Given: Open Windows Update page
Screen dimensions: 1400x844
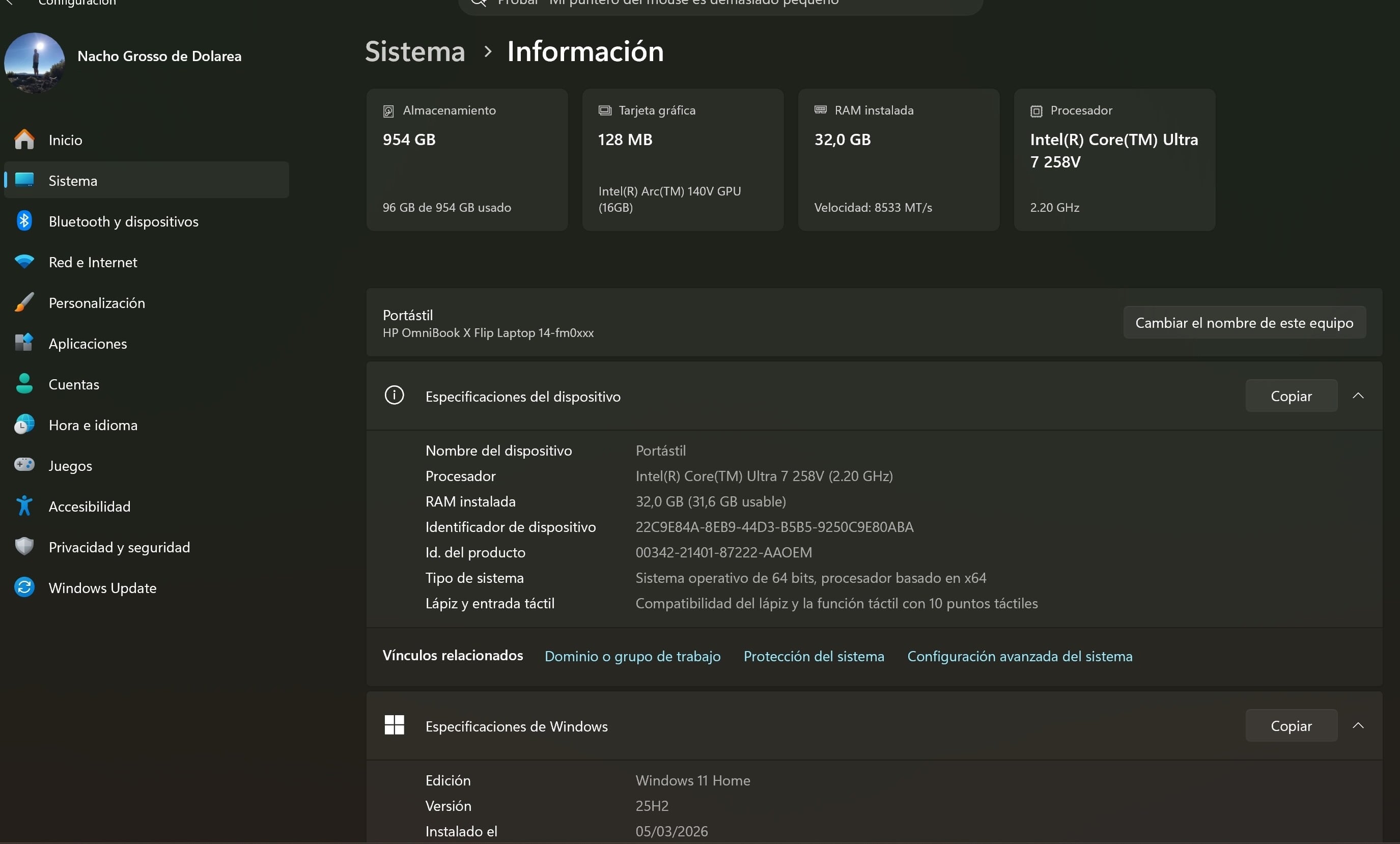Looking at the screenshot, I should 147,587.
